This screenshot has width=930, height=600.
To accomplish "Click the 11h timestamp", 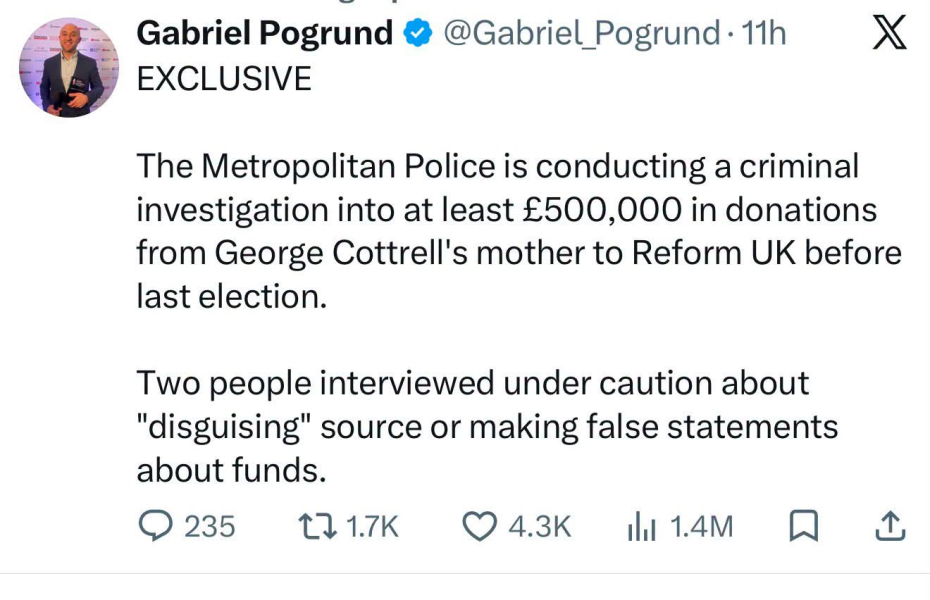I will (763, 33).
